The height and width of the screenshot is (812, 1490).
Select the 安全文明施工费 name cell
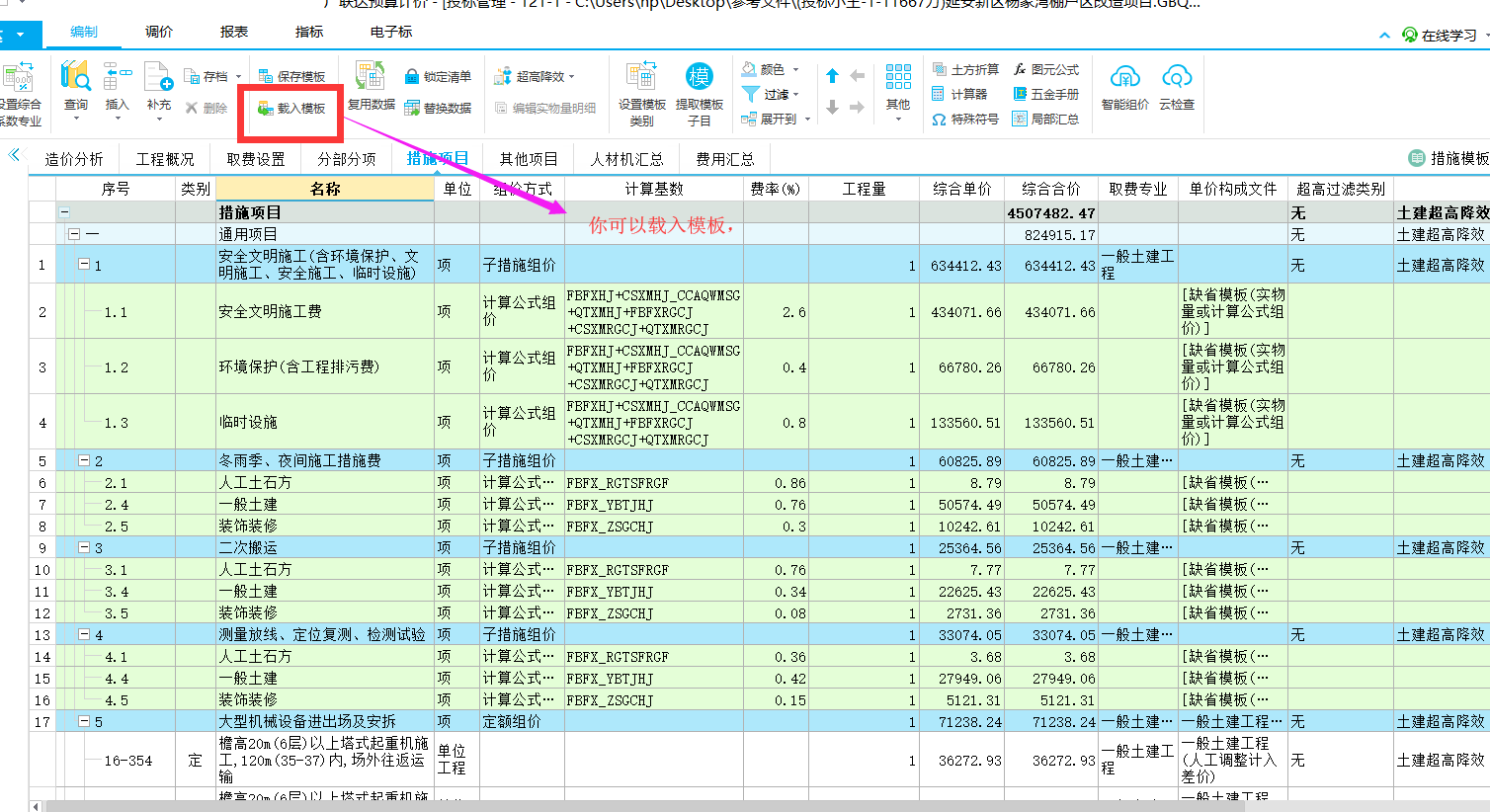point(325,311)
